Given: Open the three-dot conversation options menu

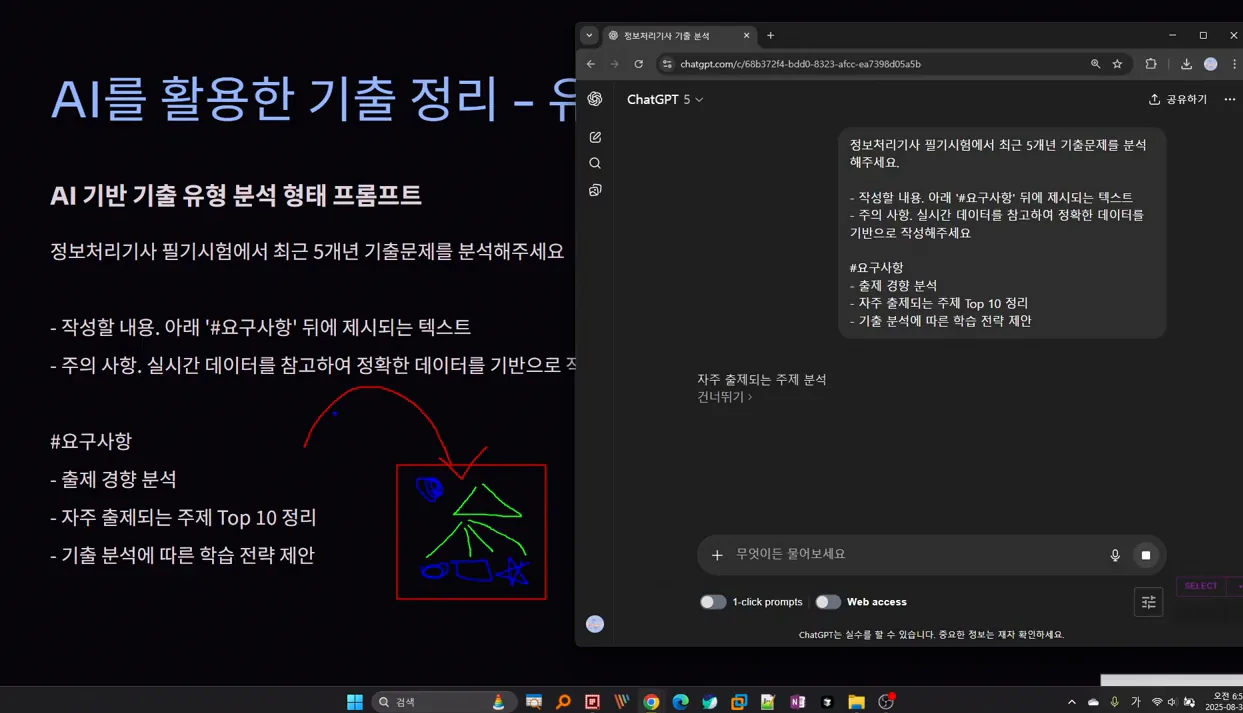Looking at the screenshot, I should point(1230,99).
